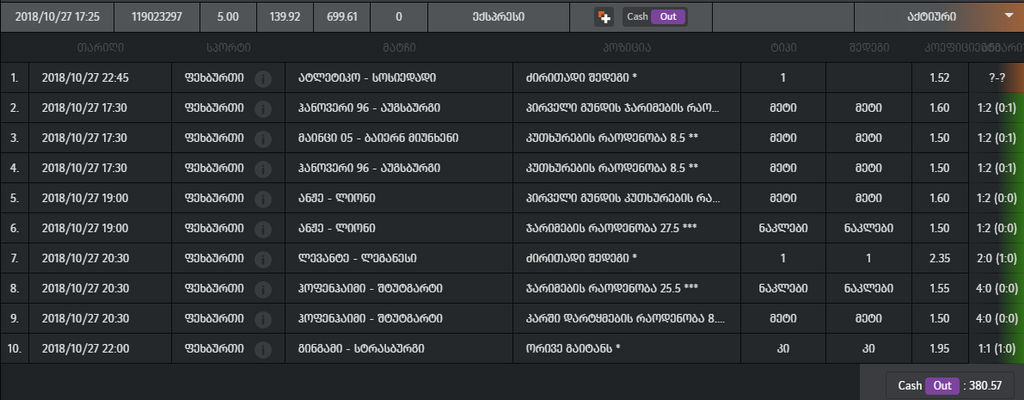Click the ?-? score in row 1
Image resolution: width=1024 pixels, height=400 pixels.
[x=997, y=78]
